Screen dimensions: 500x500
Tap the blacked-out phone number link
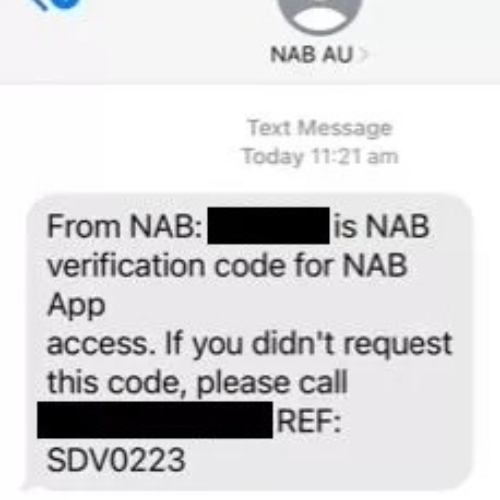point(155,420)
